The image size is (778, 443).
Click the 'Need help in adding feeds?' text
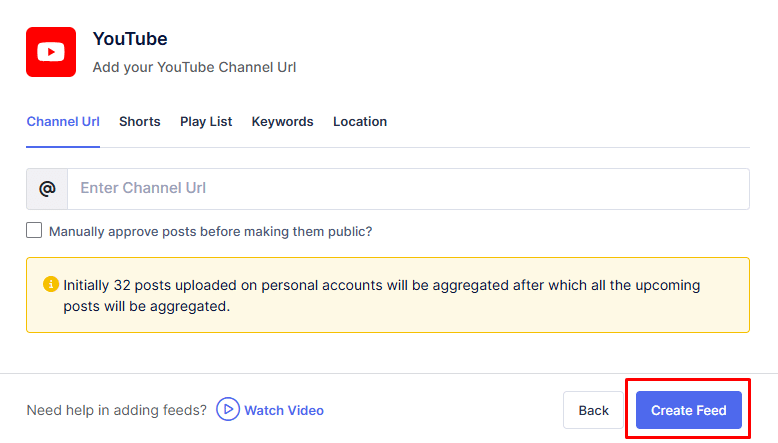click(117, 410)
